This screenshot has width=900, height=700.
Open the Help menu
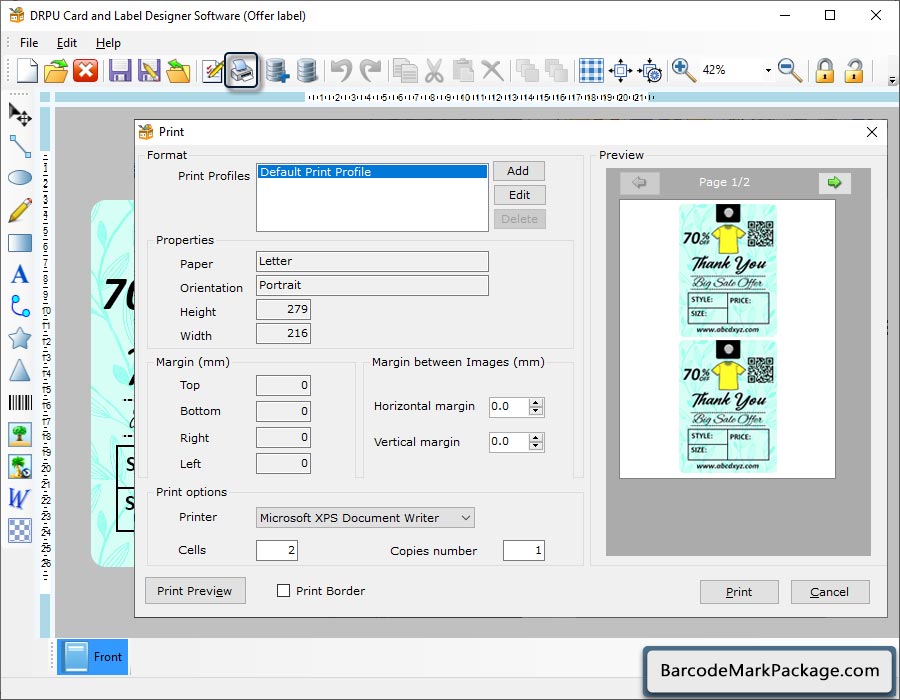[x=108, y=42]
